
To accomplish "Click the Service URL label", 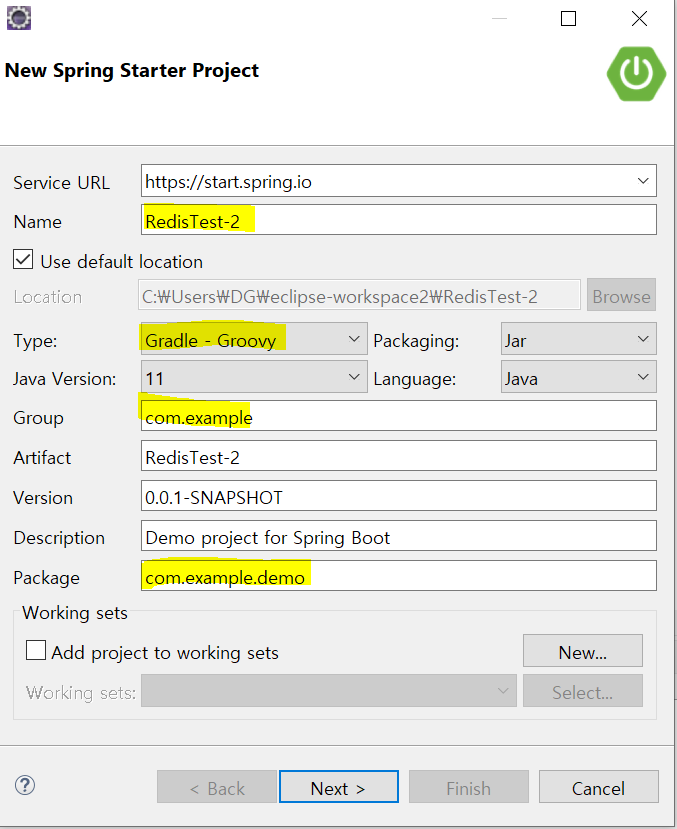I will click(x=61, y=182).
